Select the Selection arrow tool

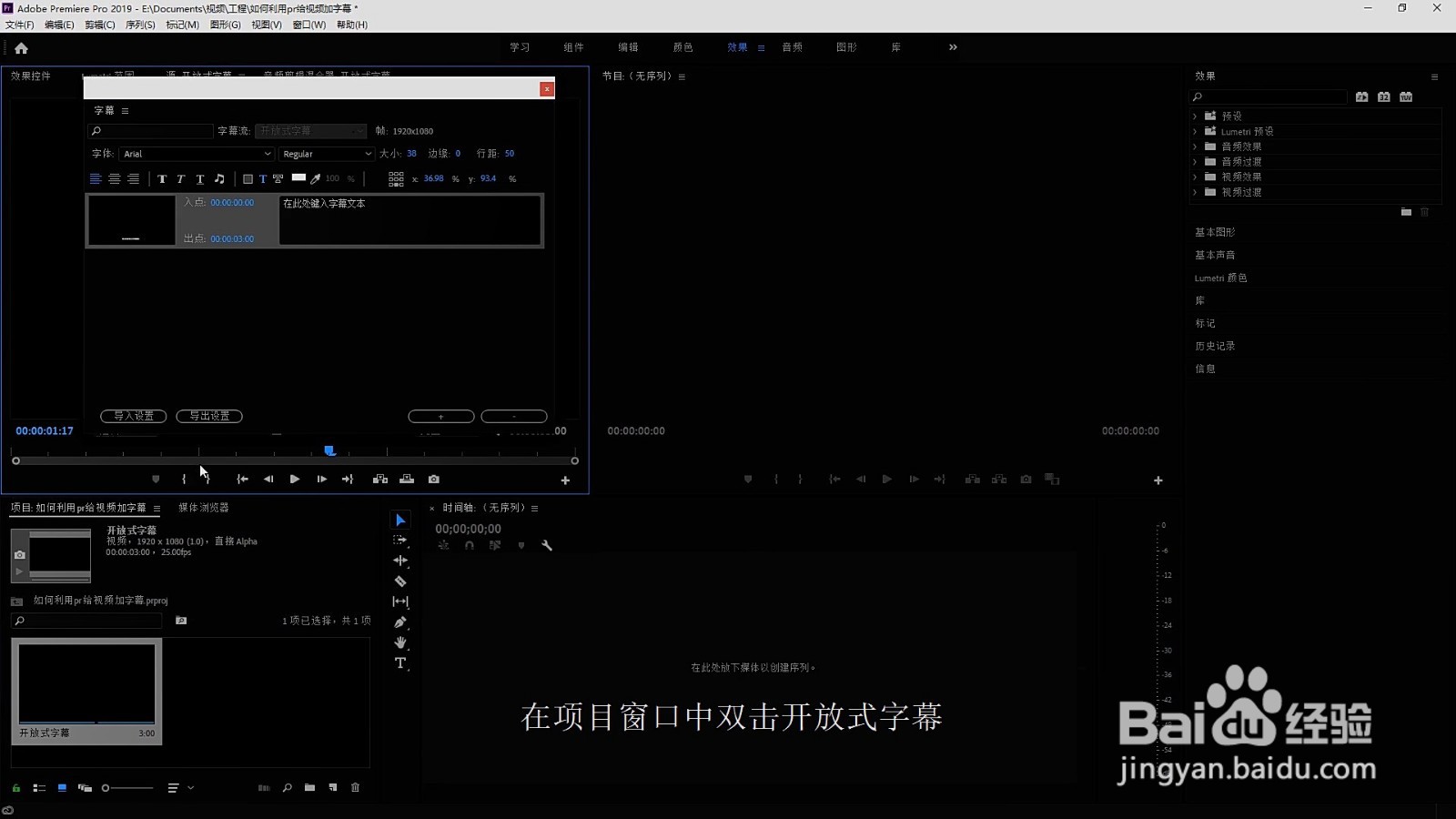[x=400, y=520]
